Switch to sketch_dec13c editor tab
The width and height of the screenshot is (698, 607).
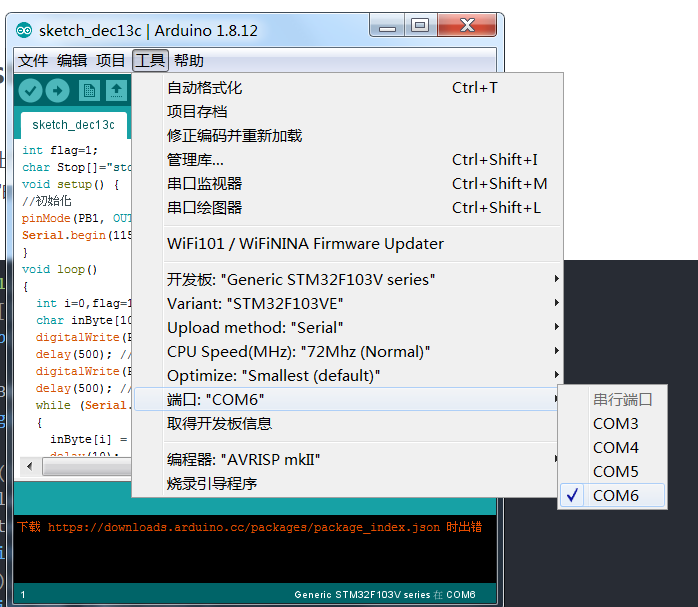point(73,125)
